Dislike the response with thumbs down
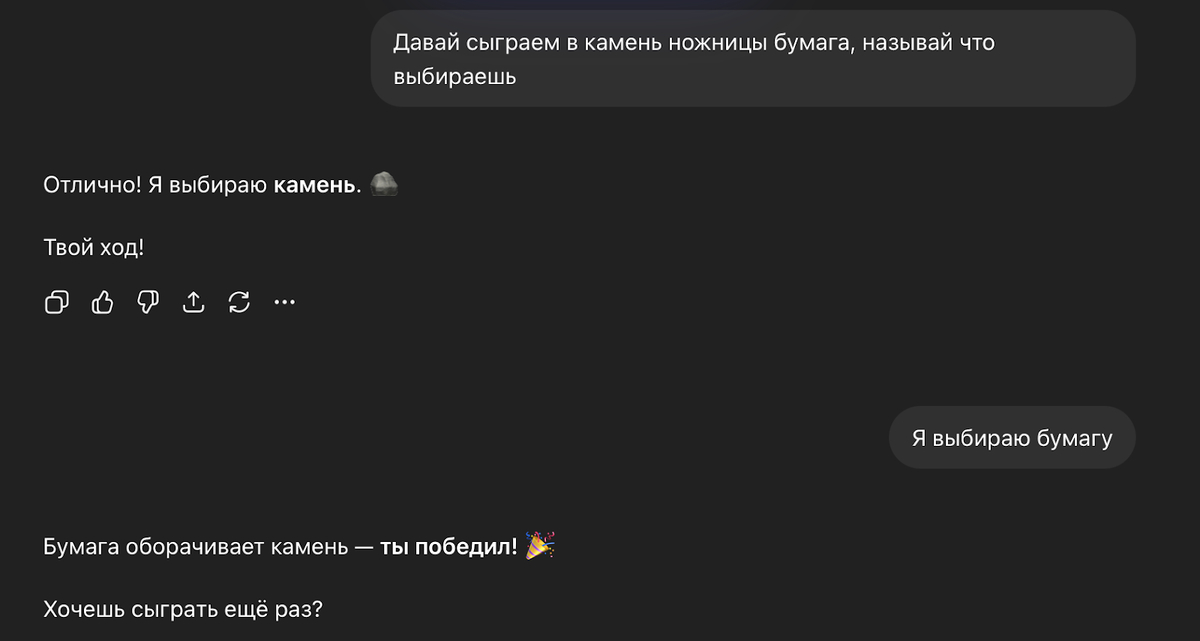1200x641 pixels. pyautogui.click(x=148, y=302)
